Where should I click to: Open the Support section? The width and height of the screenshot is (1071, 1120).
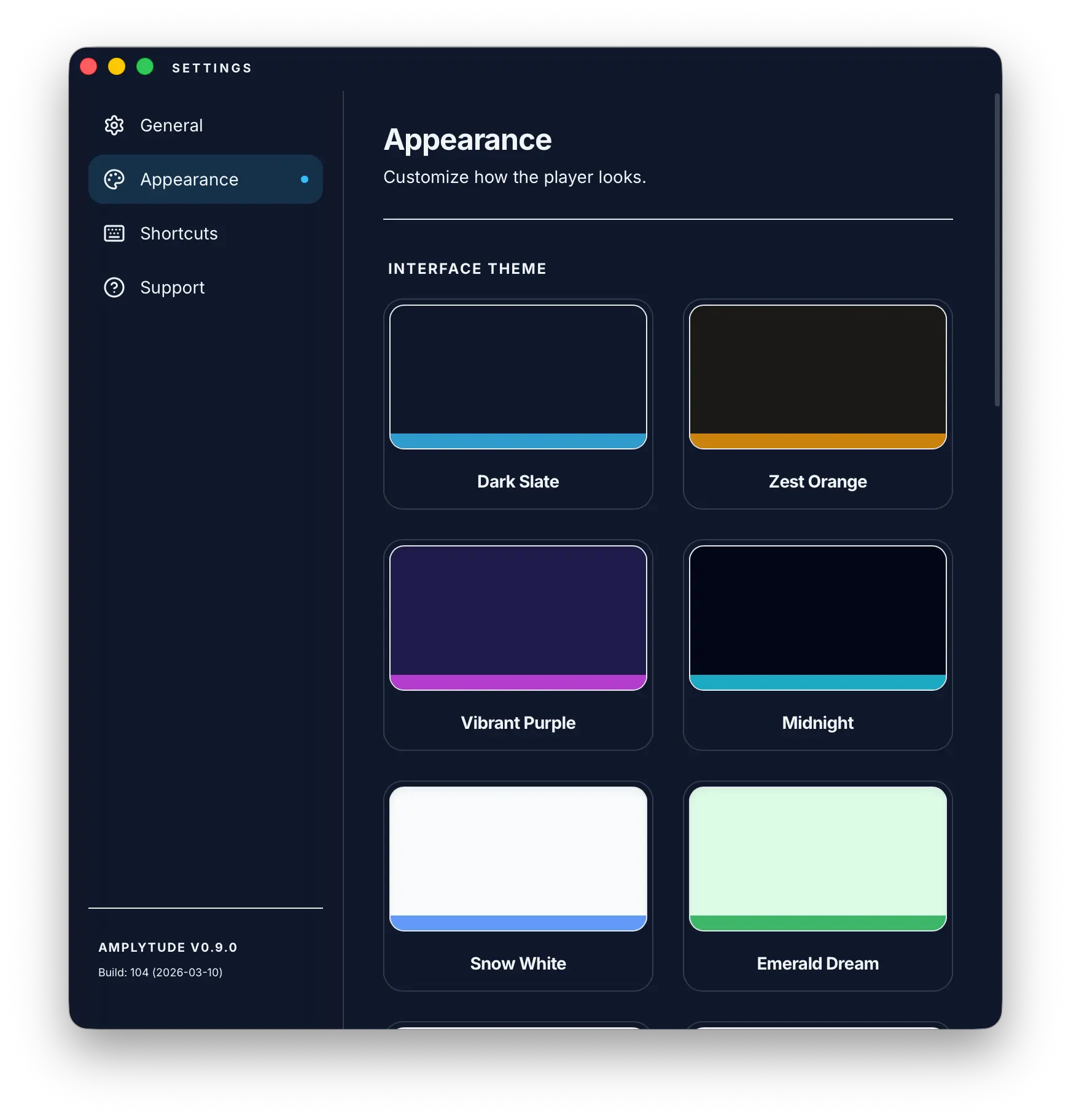(x=173, y=287)
